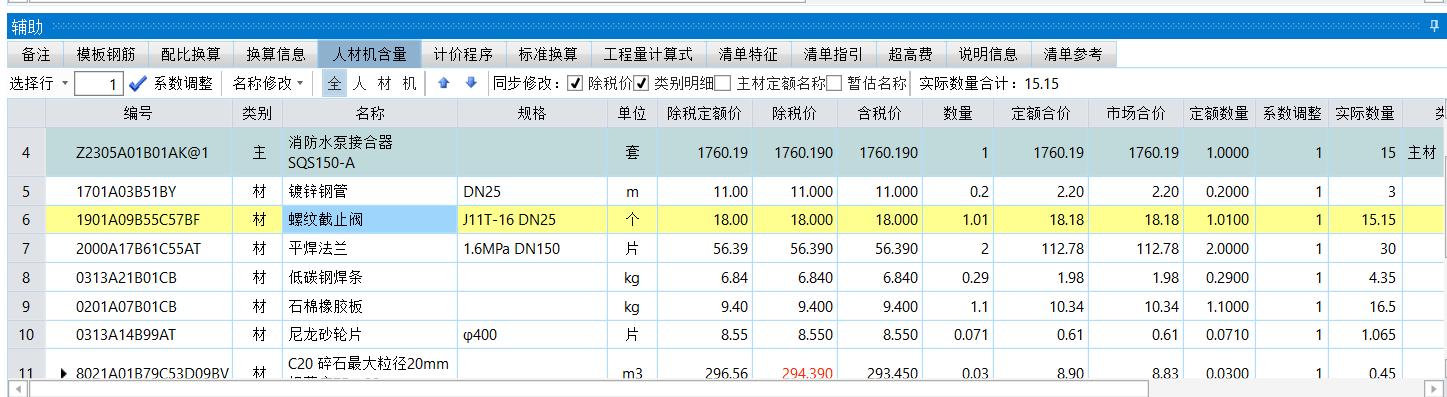Expand row 11 concrete item triangle
Image resolution: width=1447 pixels, height=397 pixels.
click(63, 373)
